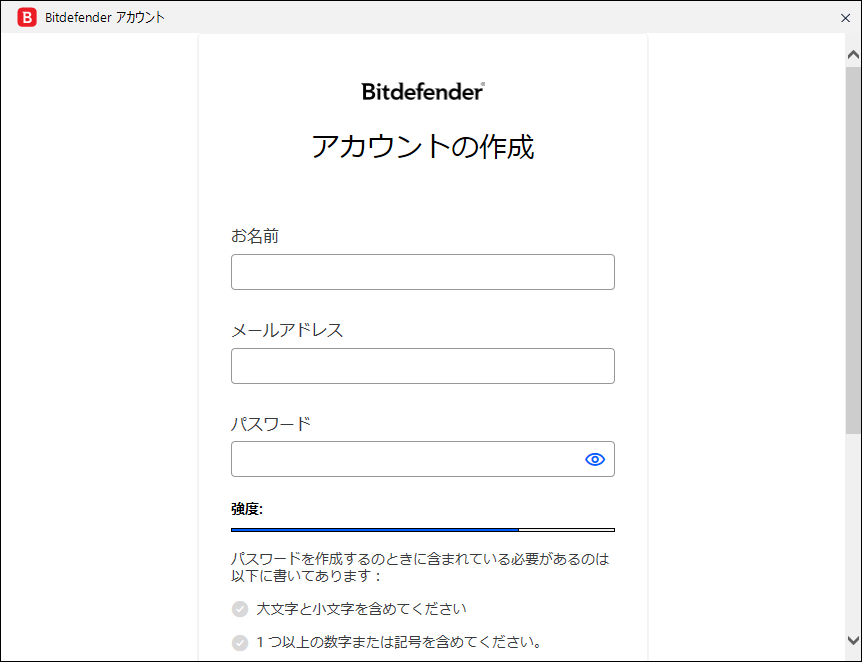Click the メールアドレス label
The image size is (862, 662).
(x=287, y=330)
